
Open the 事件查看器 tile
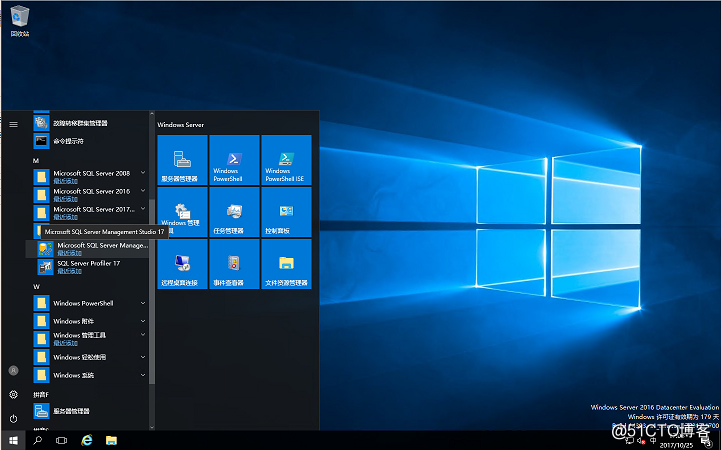pos(234,264)
